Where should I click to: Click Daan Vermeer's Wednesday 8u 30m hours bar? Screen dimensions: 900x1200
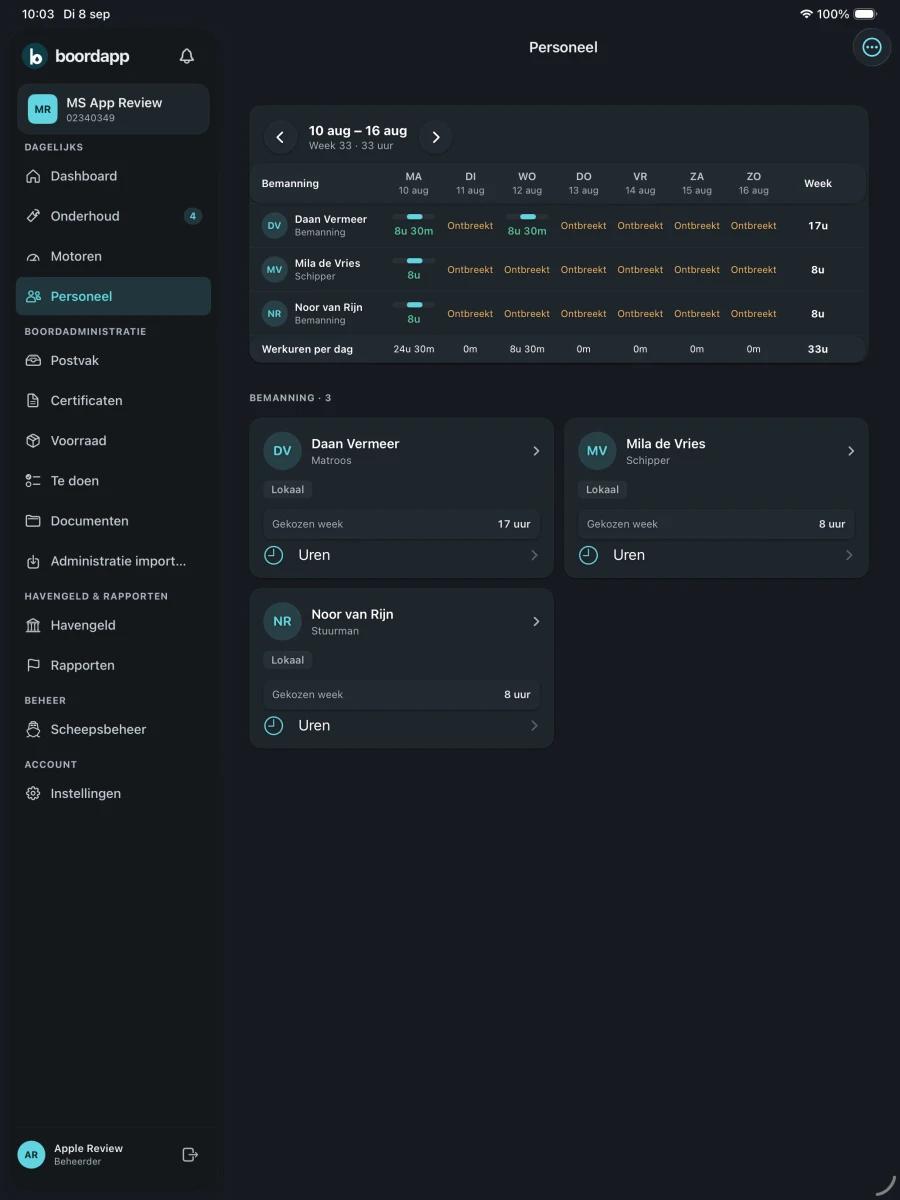(527, 216)
